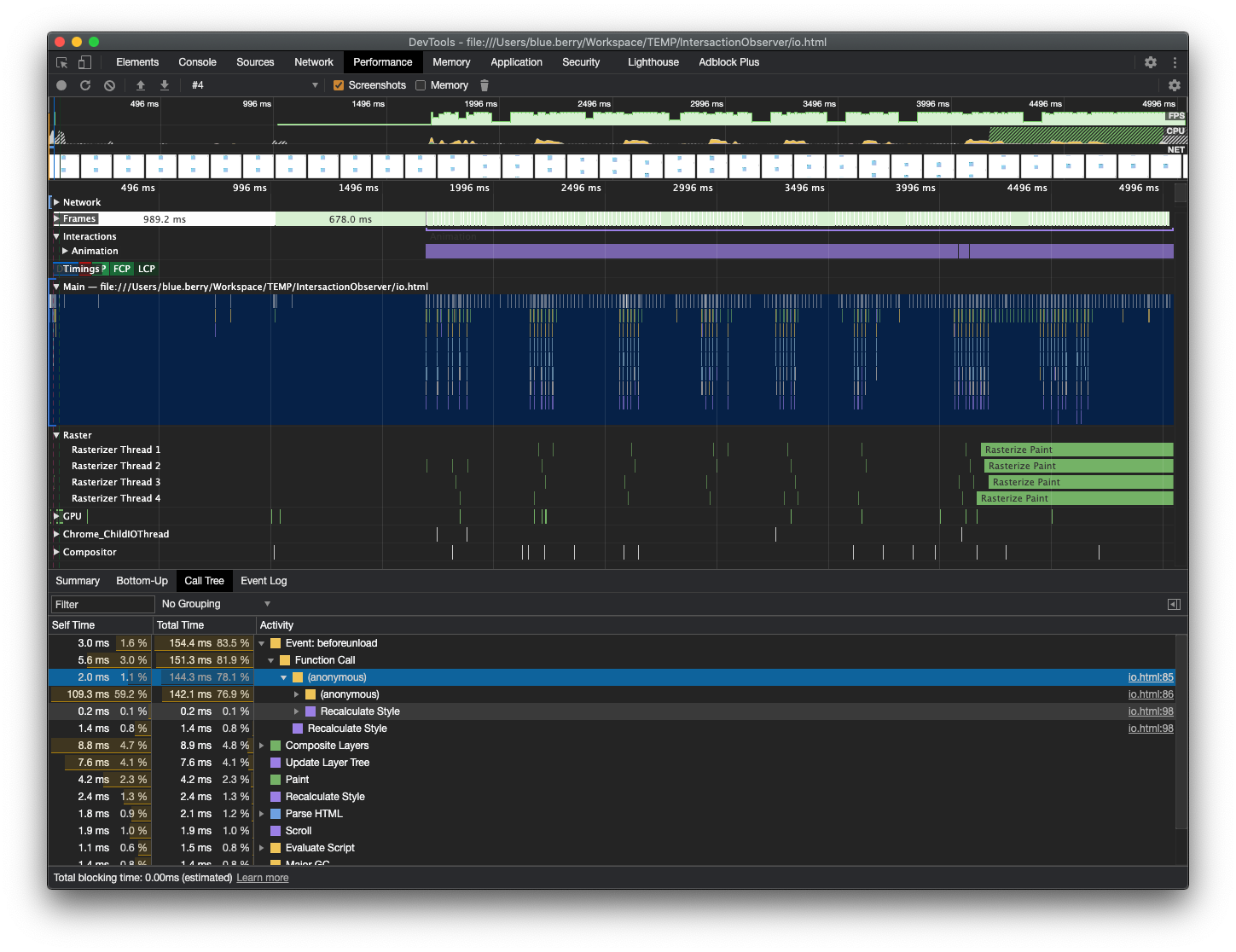Image resolution: width=1236 pixels, height=952 pixels.
Task: Select the LCP timing marker
Action: pyautogui.click(x=147, y=269)
